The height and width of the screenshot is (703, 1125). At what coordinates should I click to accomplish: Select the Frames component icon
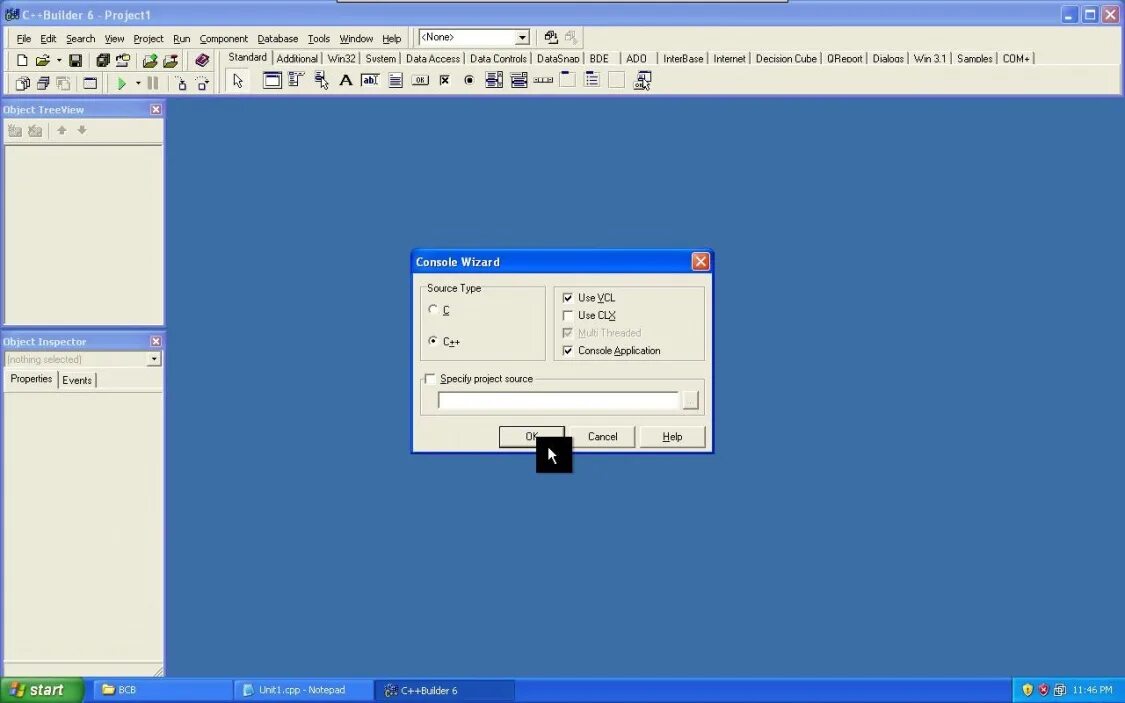tap(272, 80)
